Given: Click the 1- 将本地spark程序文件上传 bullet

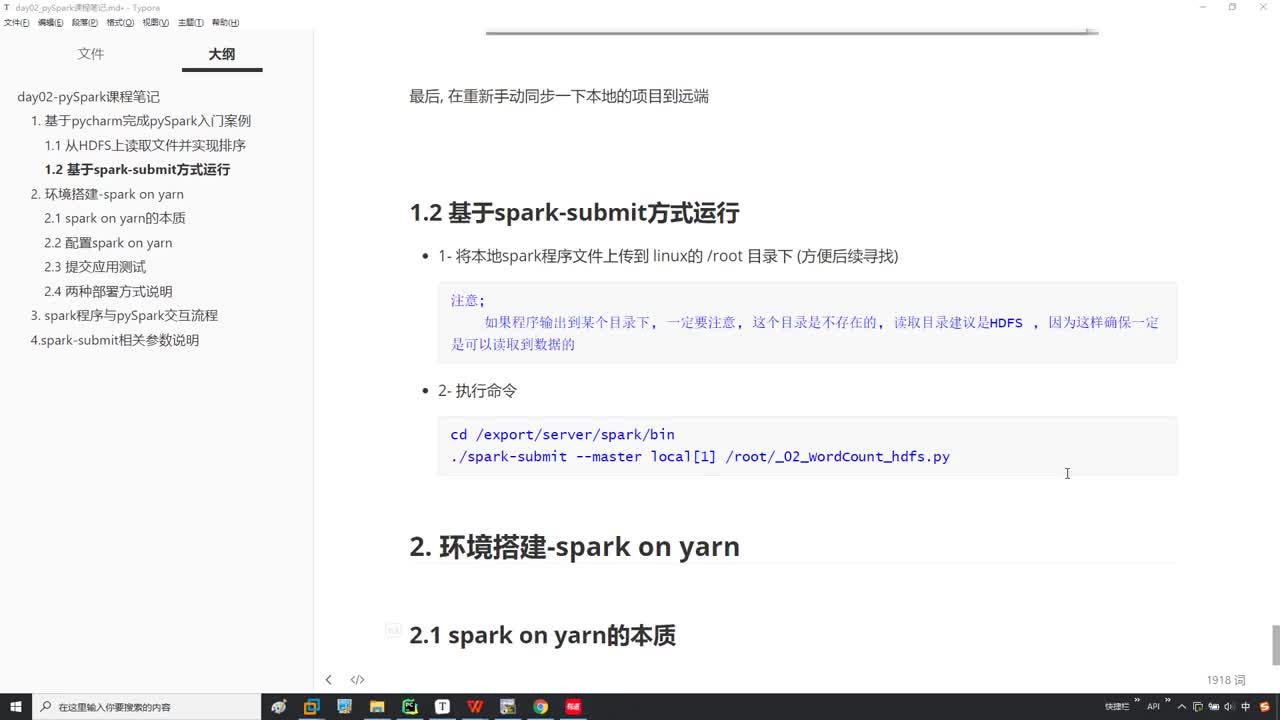Looking at the screenshot, I should (668, 256).
